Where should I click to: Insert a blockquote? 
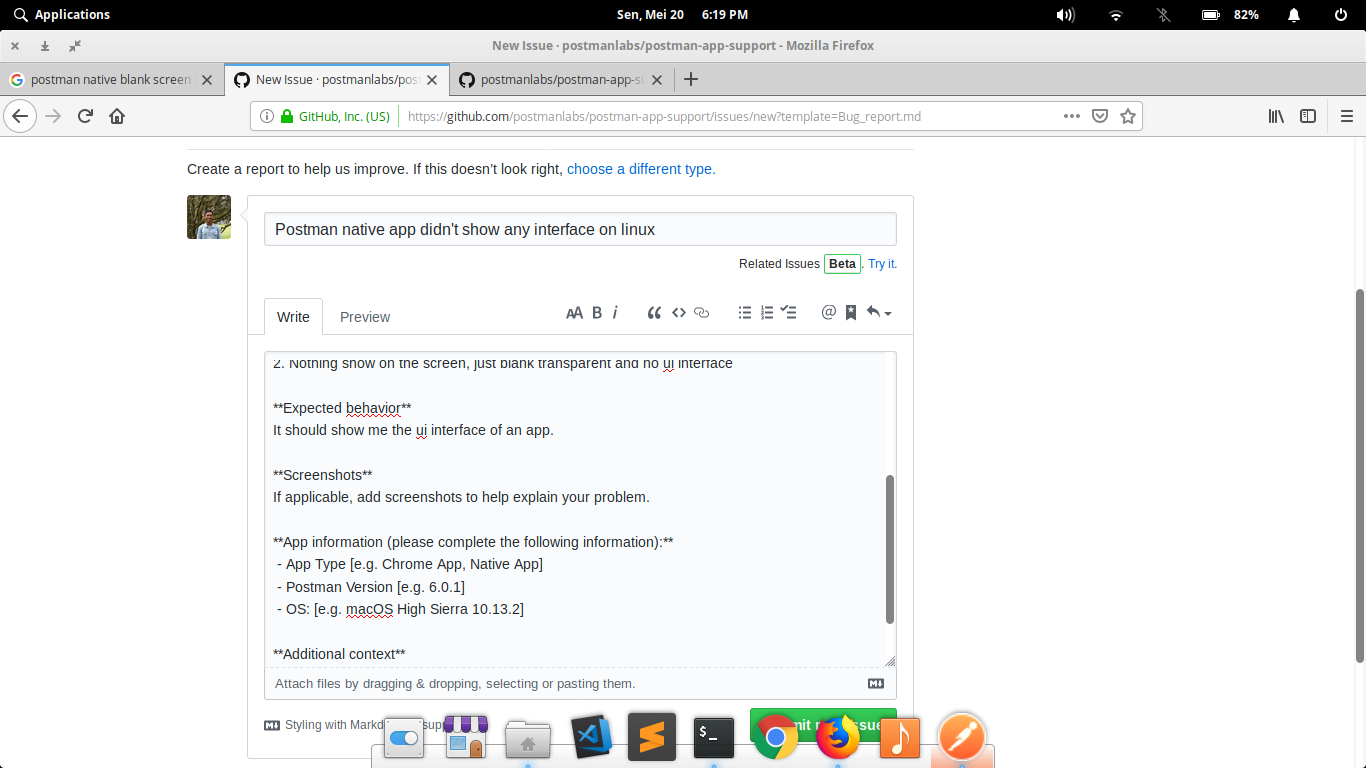[x=655, y=312]
